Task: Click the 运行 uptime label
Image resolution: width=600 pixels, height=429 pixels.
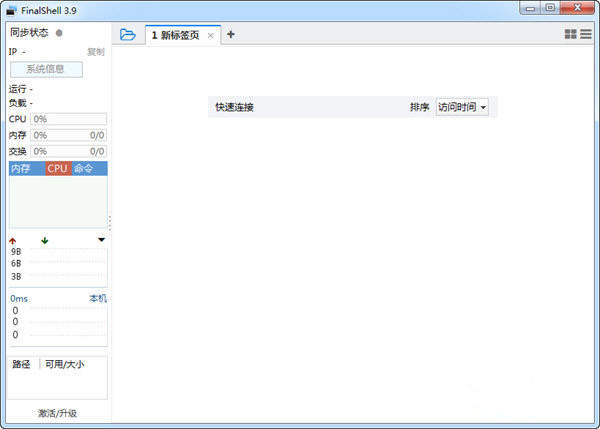Action: coord(18,89)
